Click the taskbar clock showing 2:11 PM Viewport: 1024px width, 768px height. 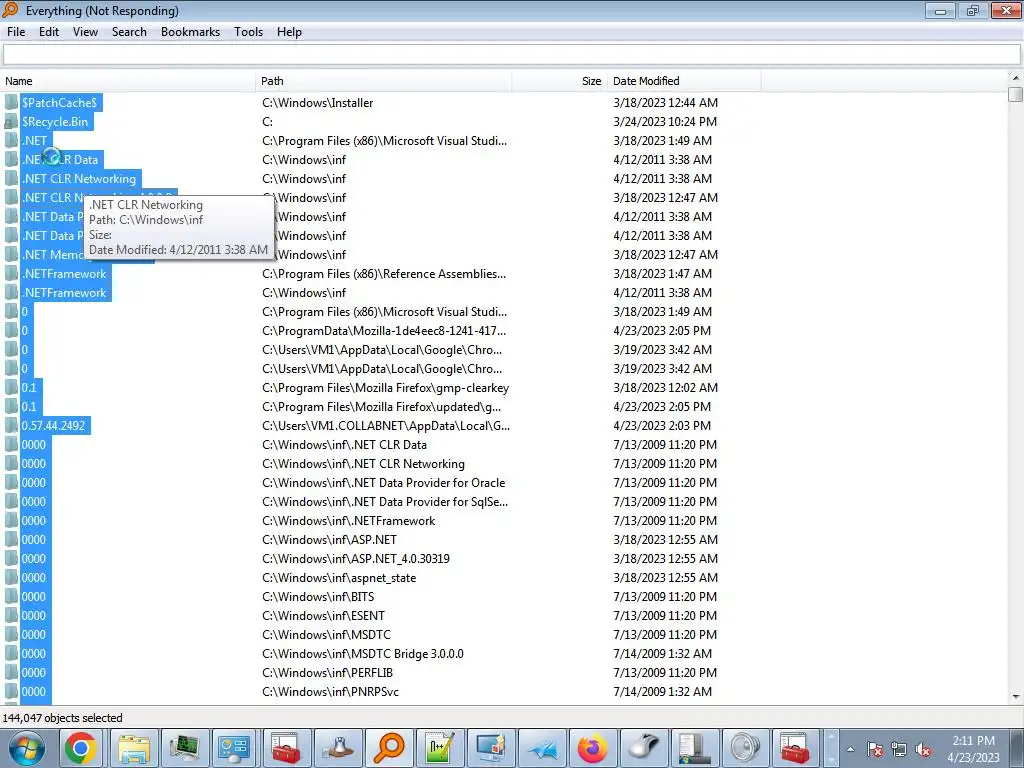(x=973, y=741)
